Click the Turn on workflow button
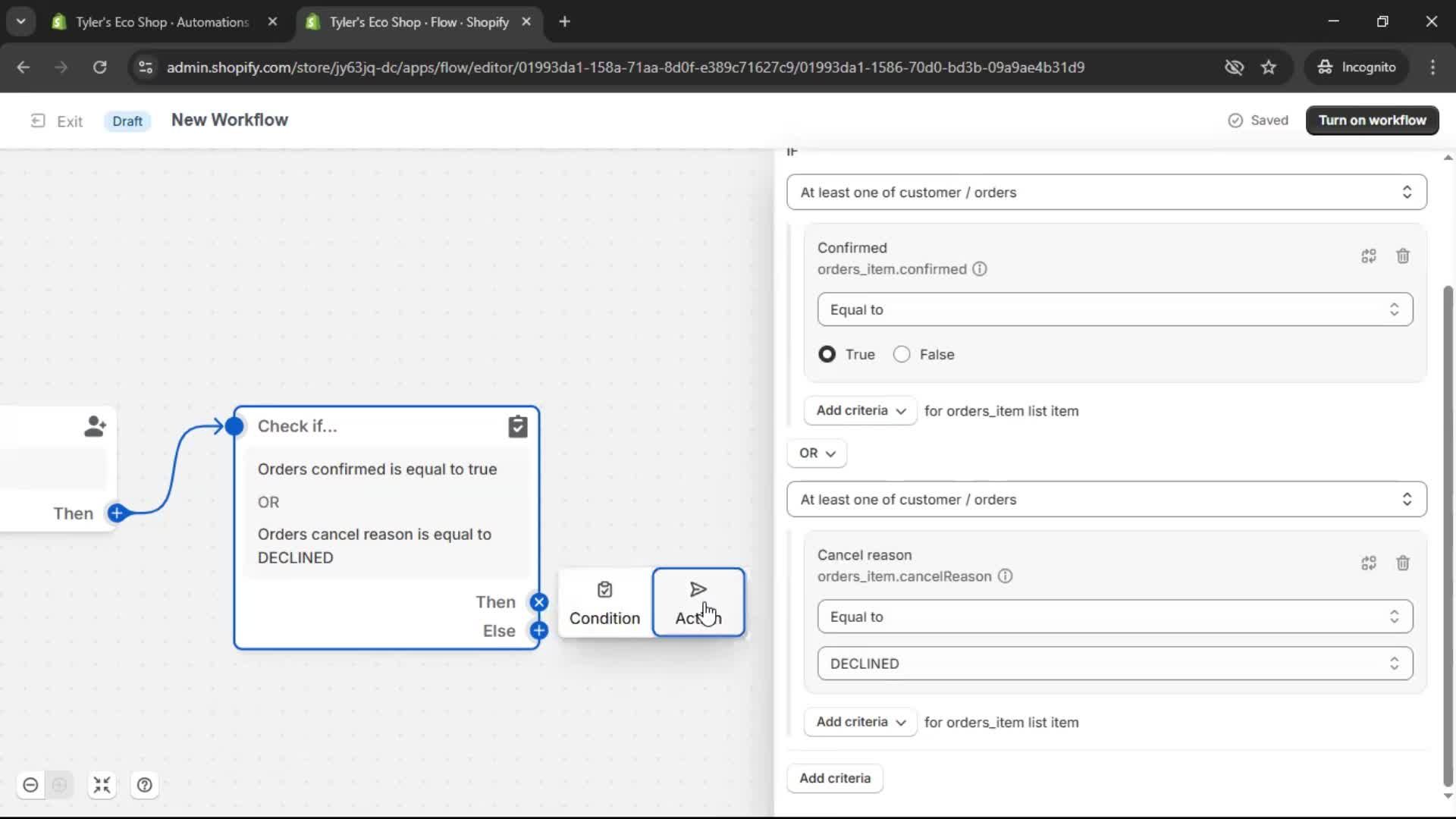This screenshot has width=1456, height=819. [x=1372, y=120]
